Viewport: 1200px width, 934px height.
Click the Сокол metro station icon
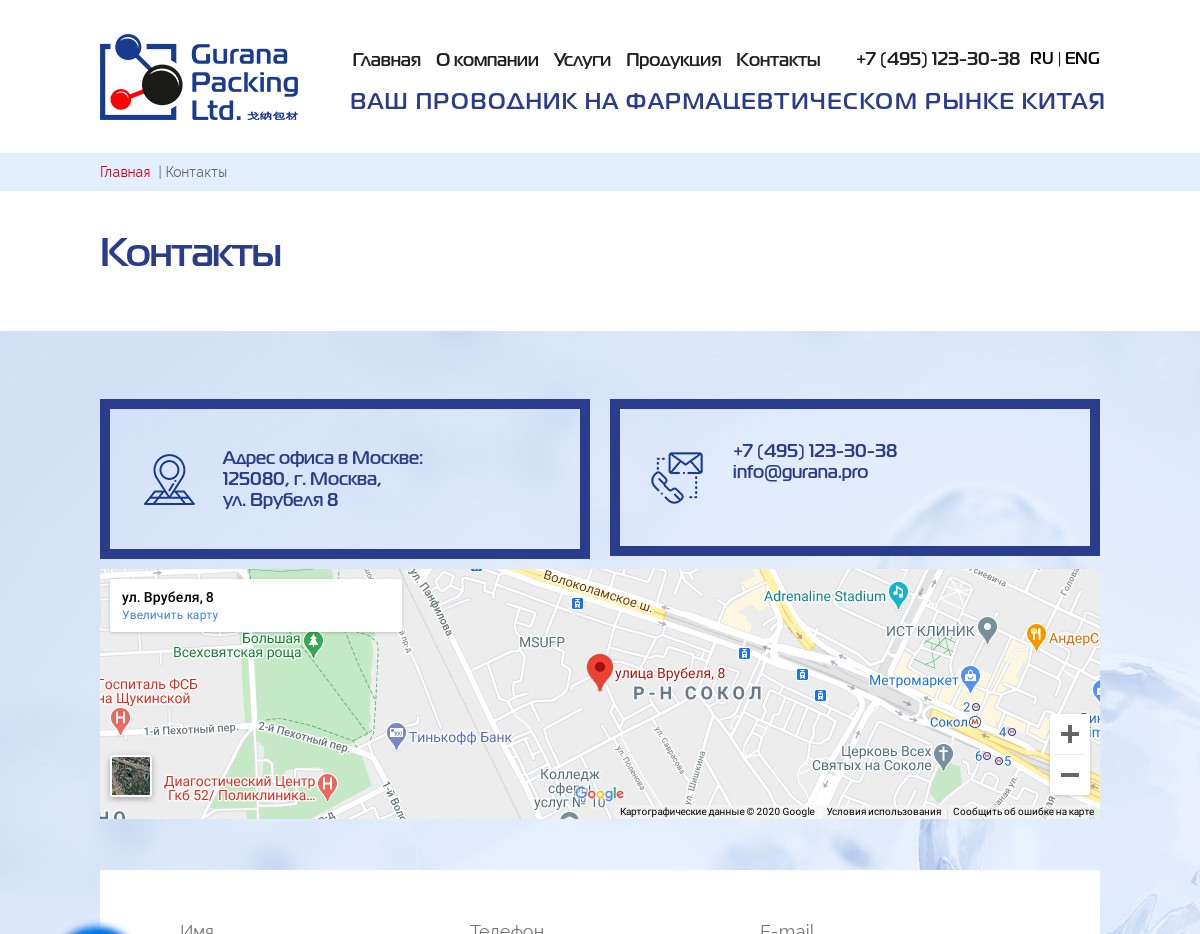click(x=975, y=722)
